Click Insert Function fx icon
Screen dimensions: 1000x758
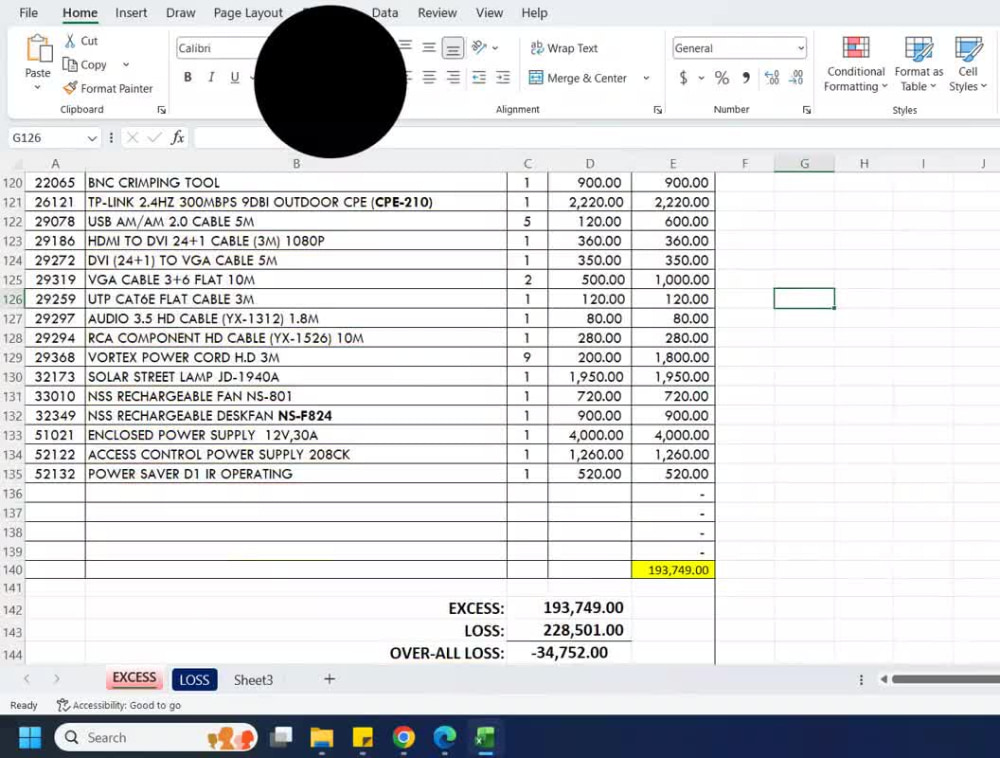coord(177,137)
